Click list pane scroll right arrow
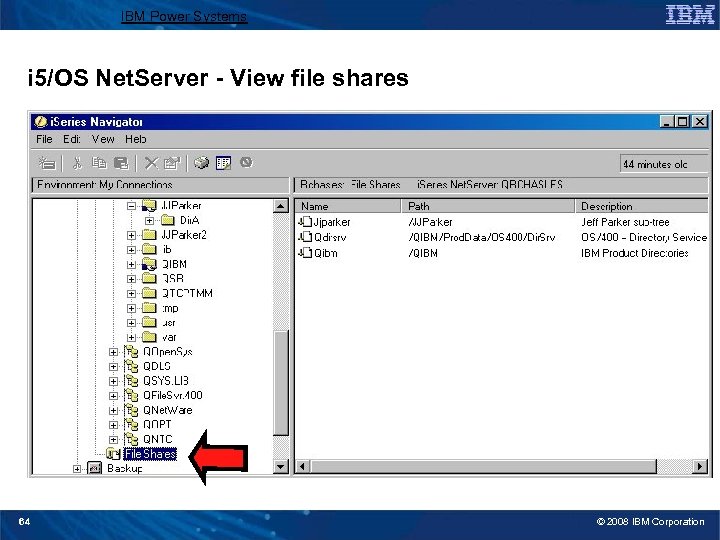Image resolution: width=720 pixels, height=540 pixels. coord(700,467)
